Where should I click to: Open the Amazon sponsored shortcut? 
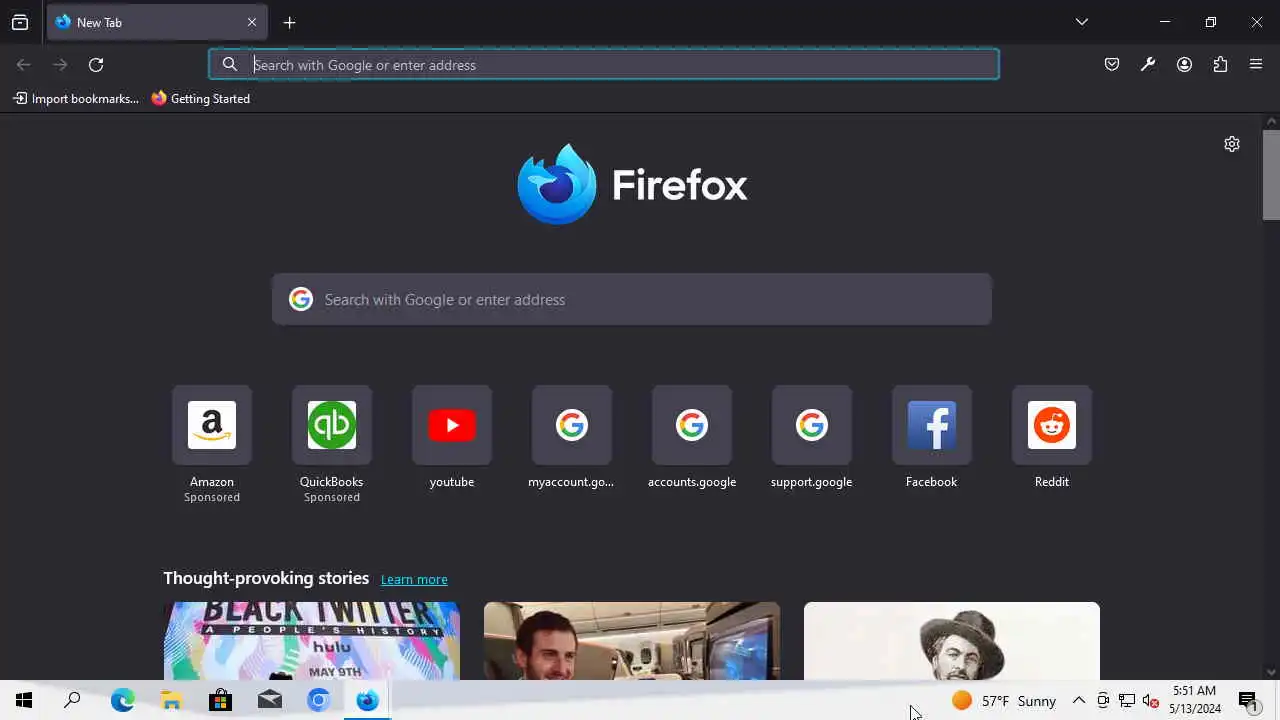pos(212,445)
